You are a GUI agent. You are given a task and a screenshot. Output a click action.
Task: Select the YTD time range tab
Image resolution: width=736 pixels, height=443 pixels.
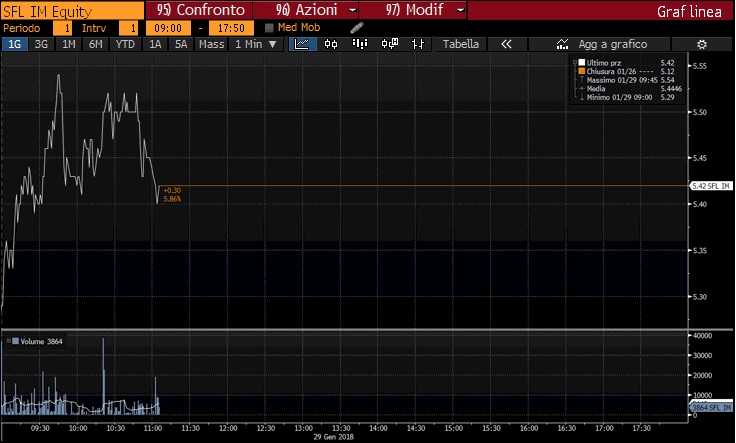(x=125, y=44)
